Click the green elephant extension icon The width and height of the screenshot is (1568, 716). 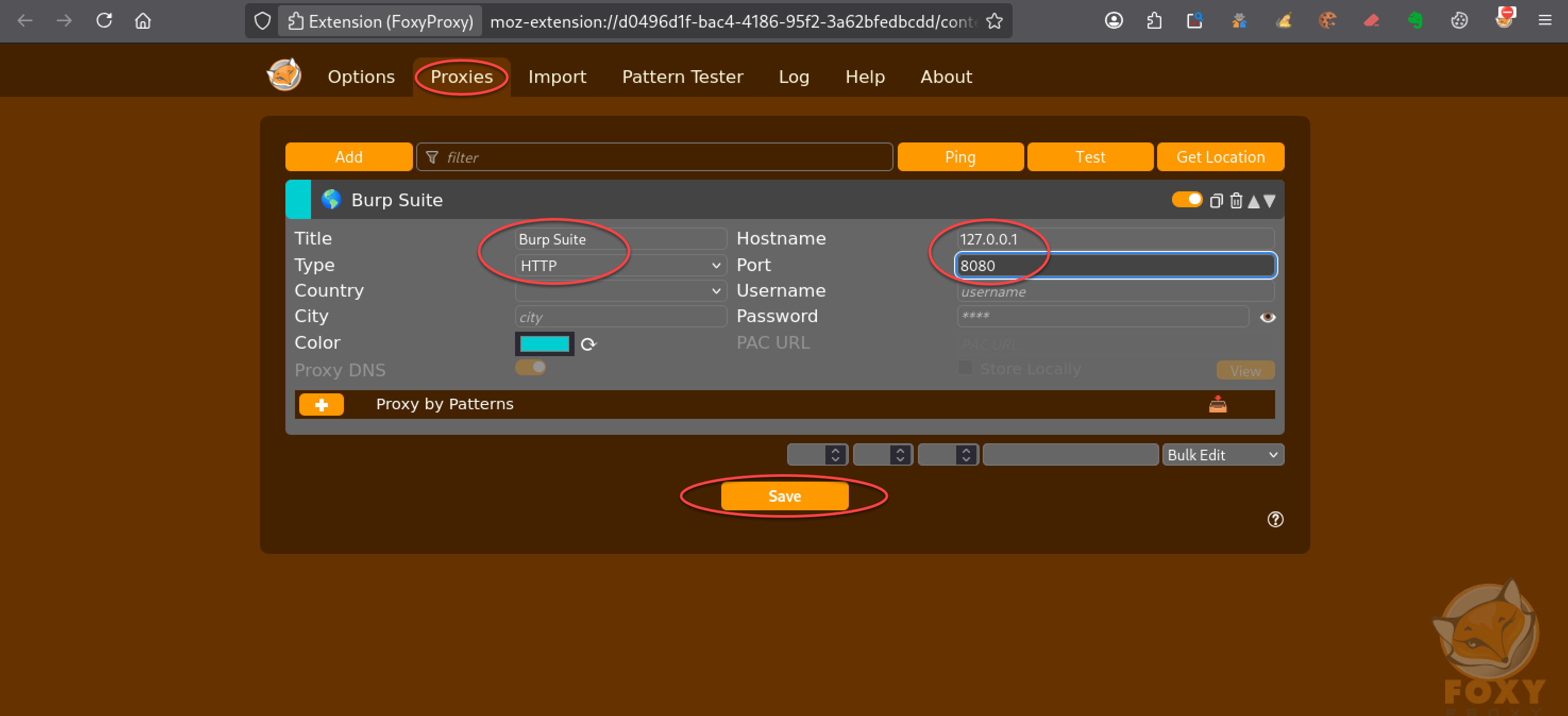[x=1415, y=21]
